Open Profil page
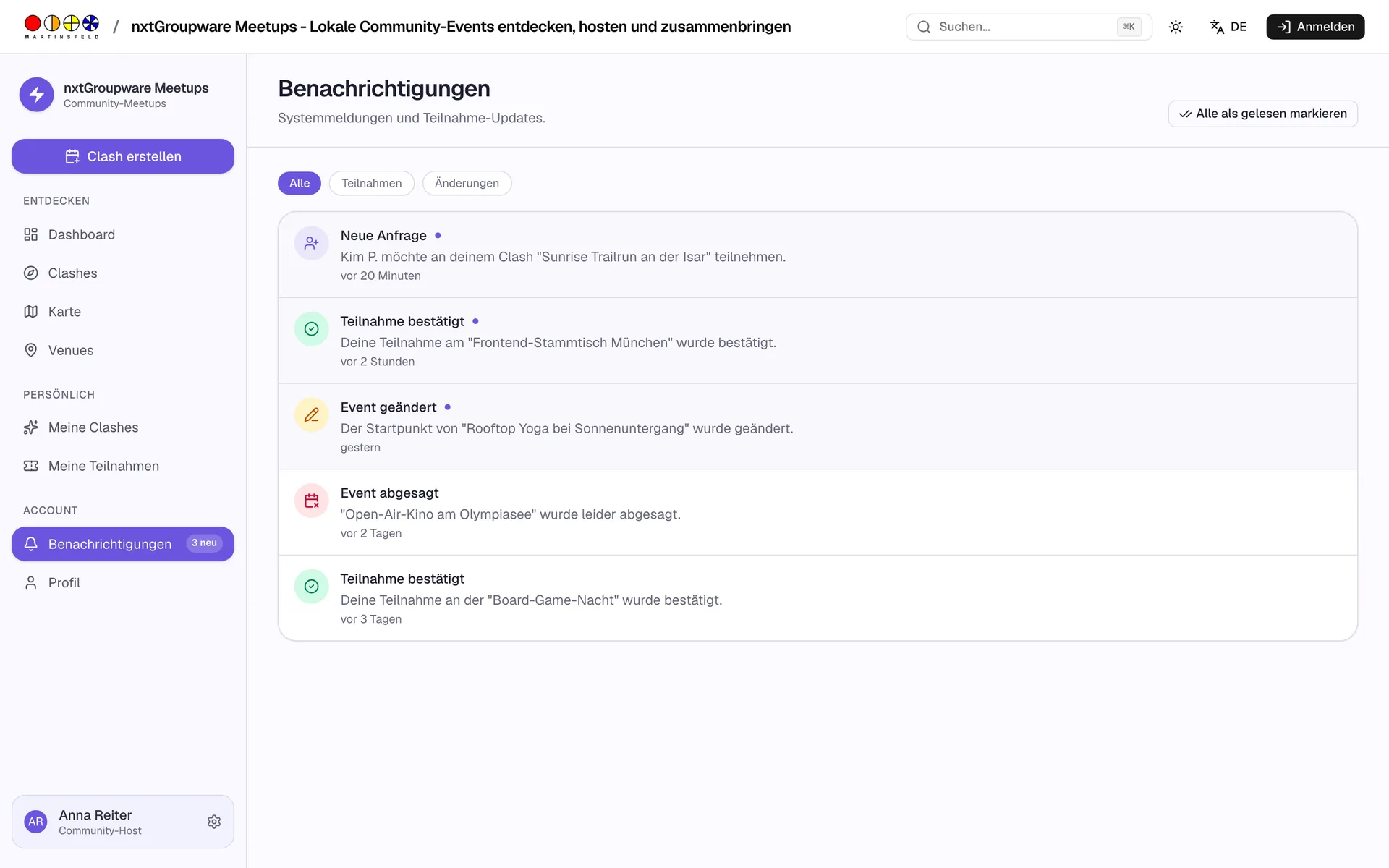 [x=123, y=582]
